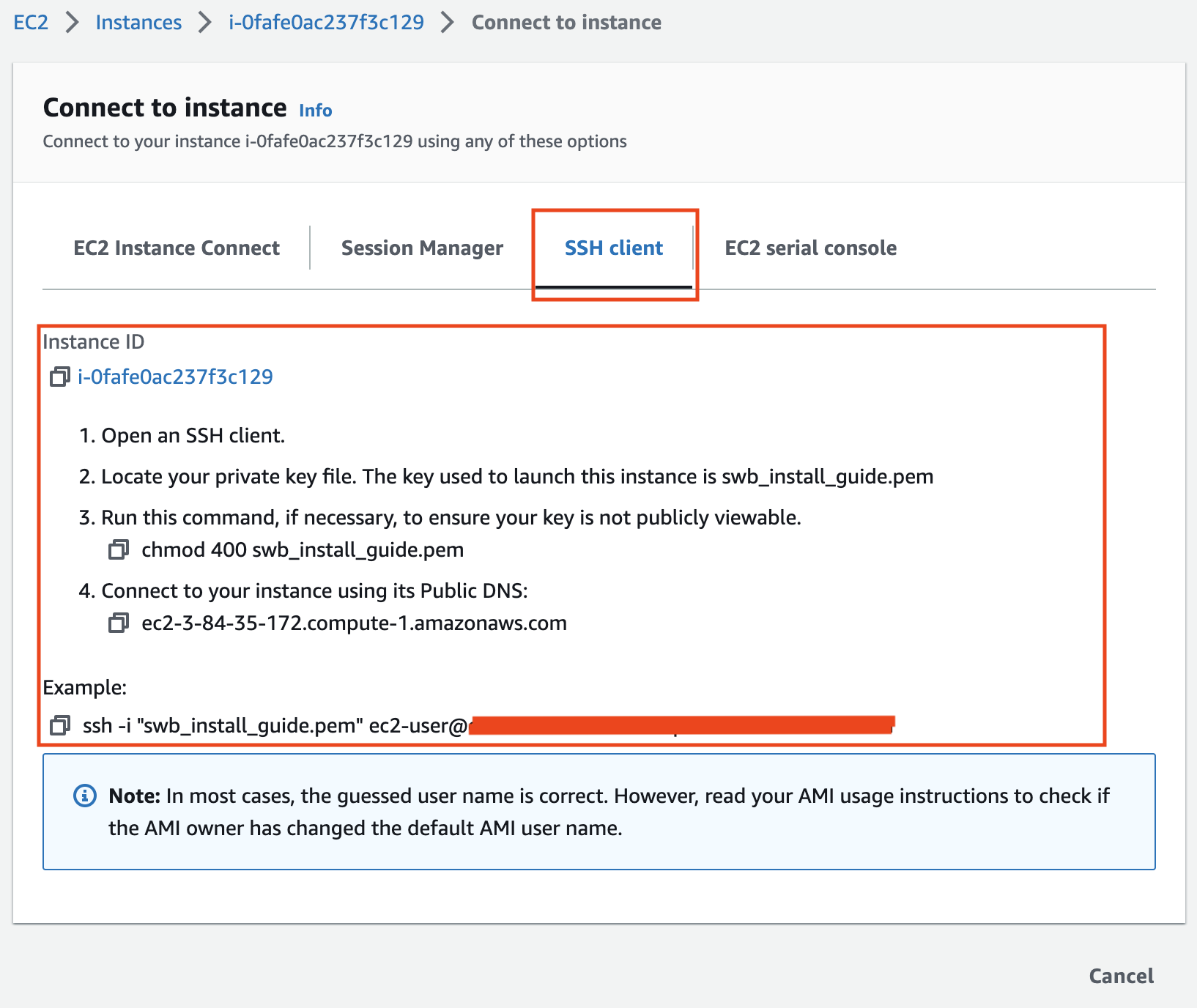Click the info icon in the Note box

85,796
